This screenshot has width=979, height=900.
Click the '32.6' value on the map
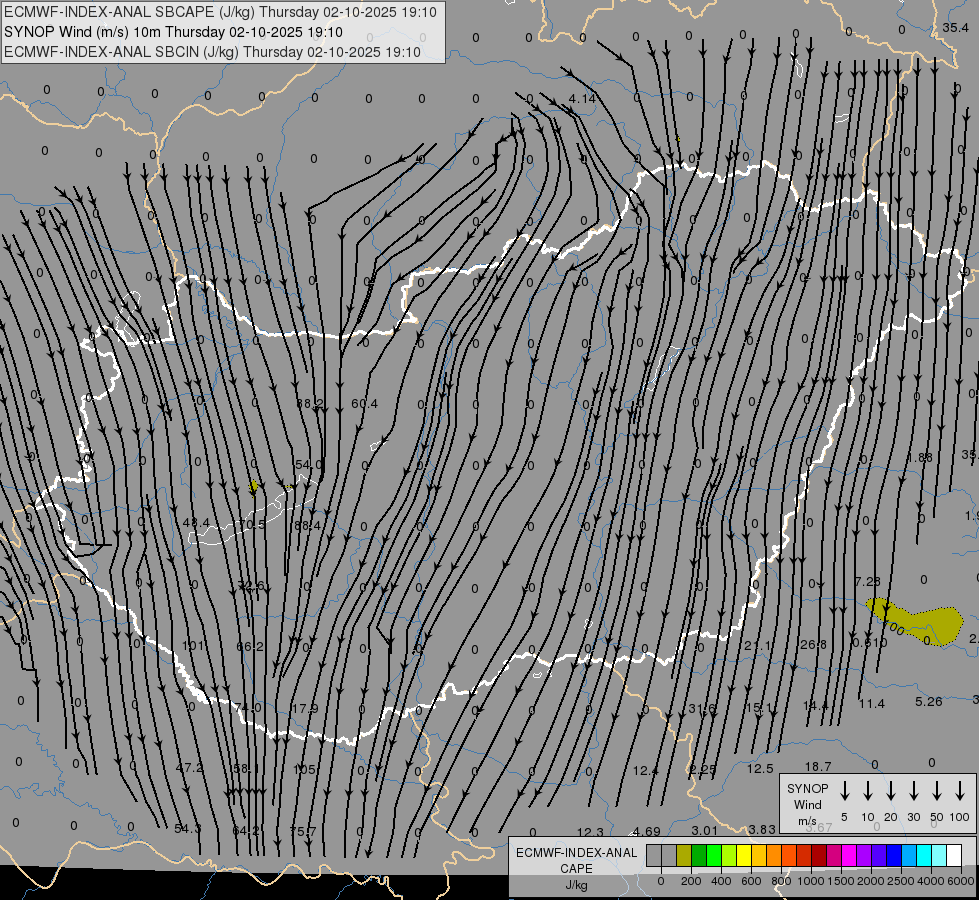click(x=251, y=586)
